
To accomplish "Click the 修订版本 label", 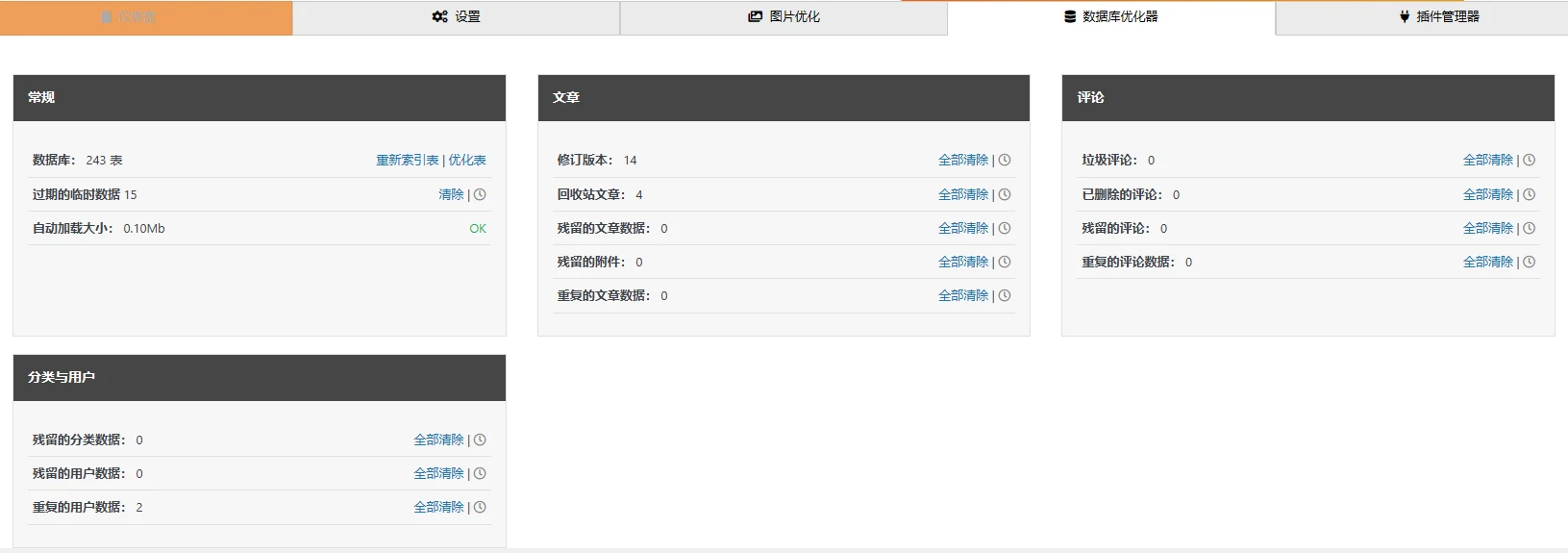I will click(585, 161).
